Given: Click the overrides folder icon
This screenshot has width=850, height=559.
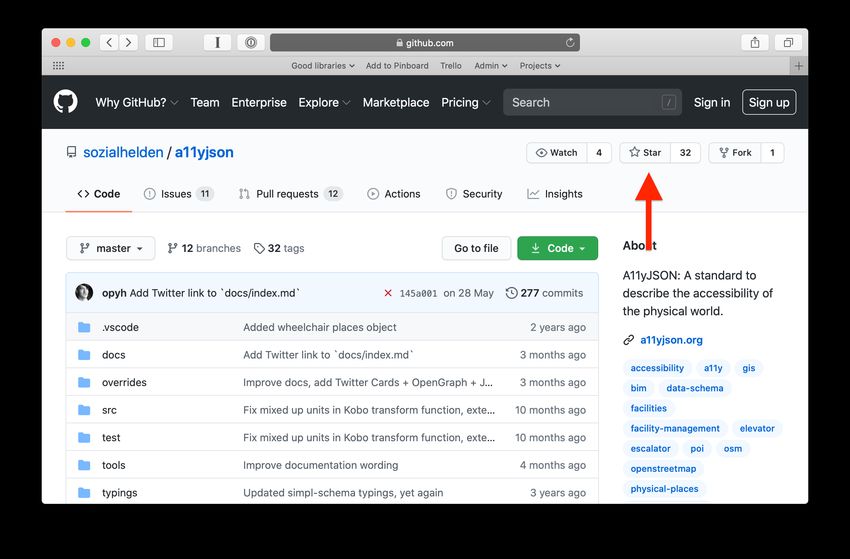Looking at the screenshot, I should pyautogui.click(x=84, y=382).
